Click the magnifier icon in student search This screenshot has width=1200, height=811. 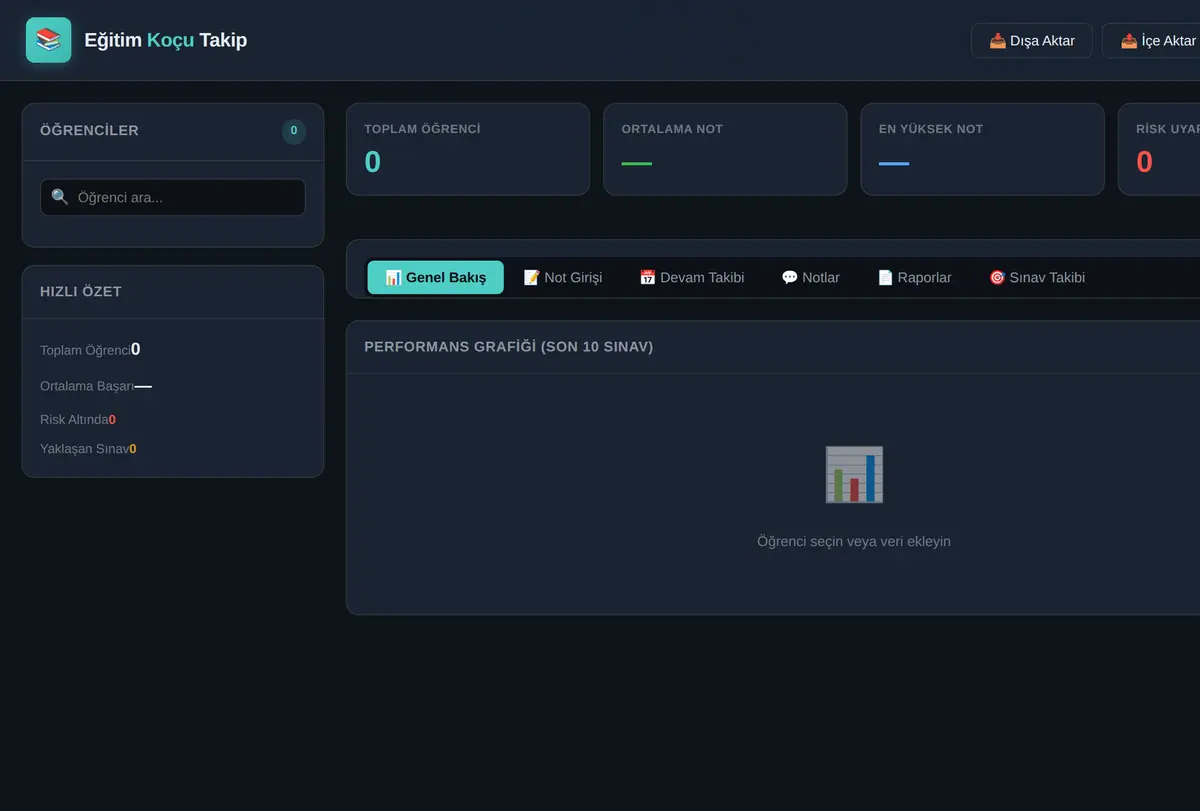60,197
